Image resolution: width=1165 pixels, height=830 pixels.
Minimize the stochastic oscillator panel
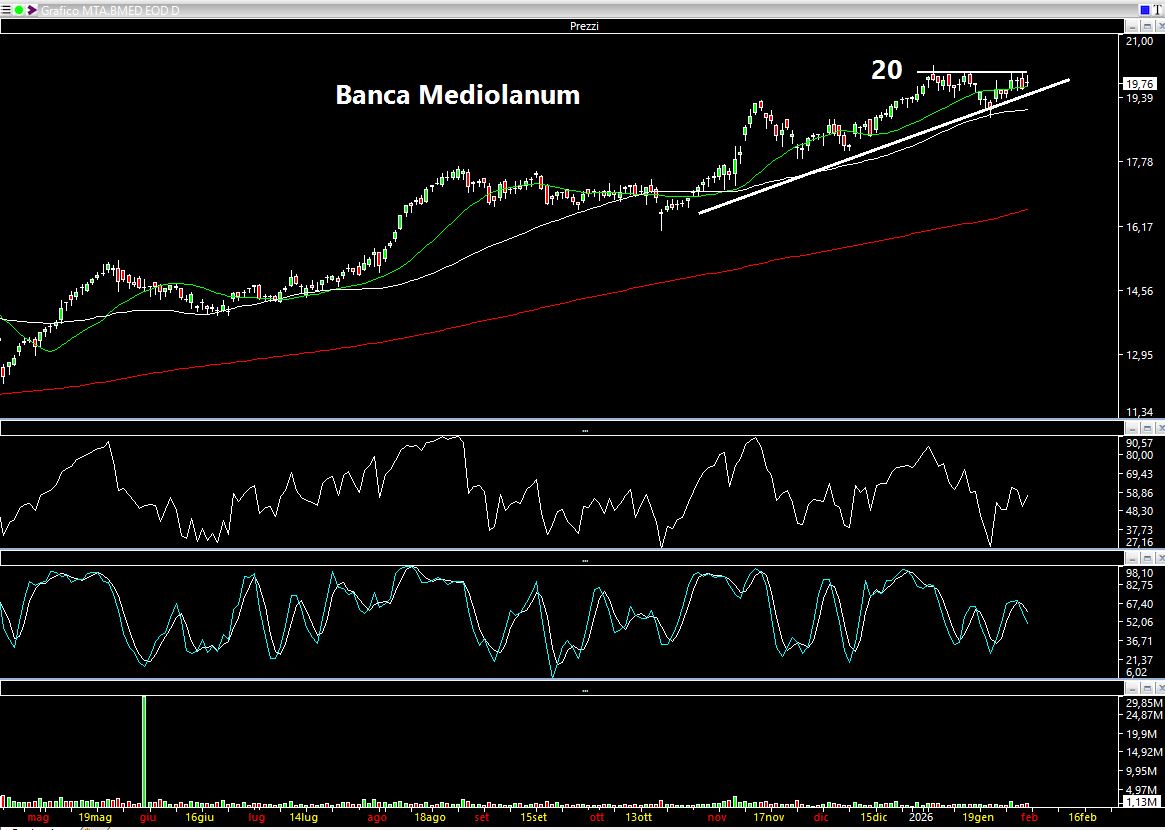click(x=1132, y=559)
